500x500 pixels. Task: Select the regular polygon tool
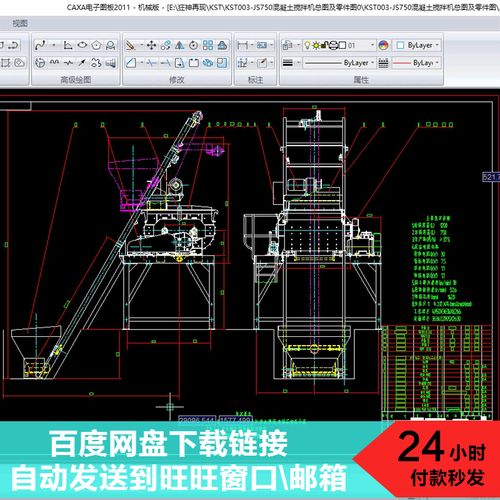click(96, 45)
